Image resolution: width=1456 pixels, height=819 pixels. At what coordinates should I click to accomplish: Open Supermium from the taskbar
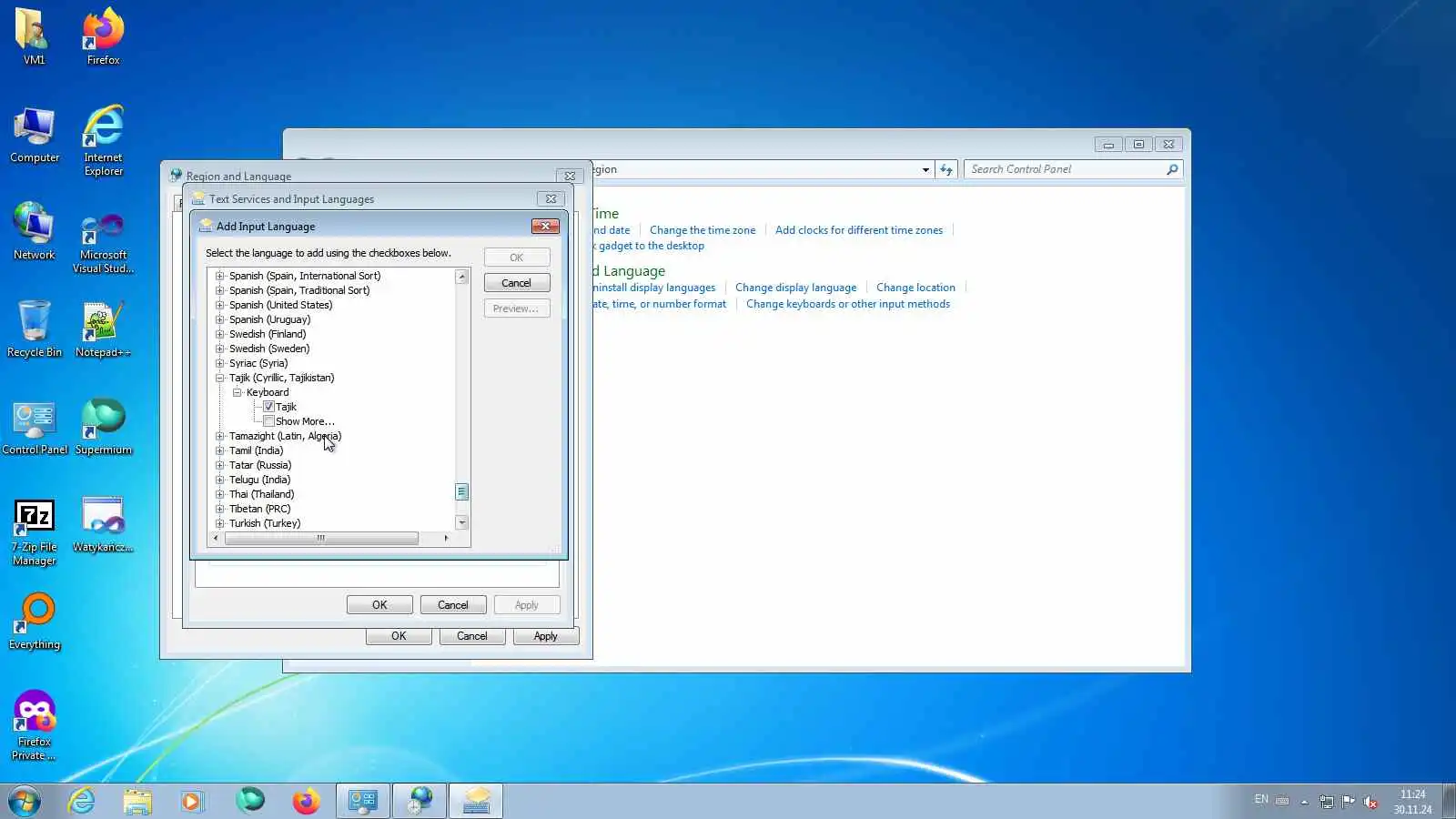click(x=250, y=801)
